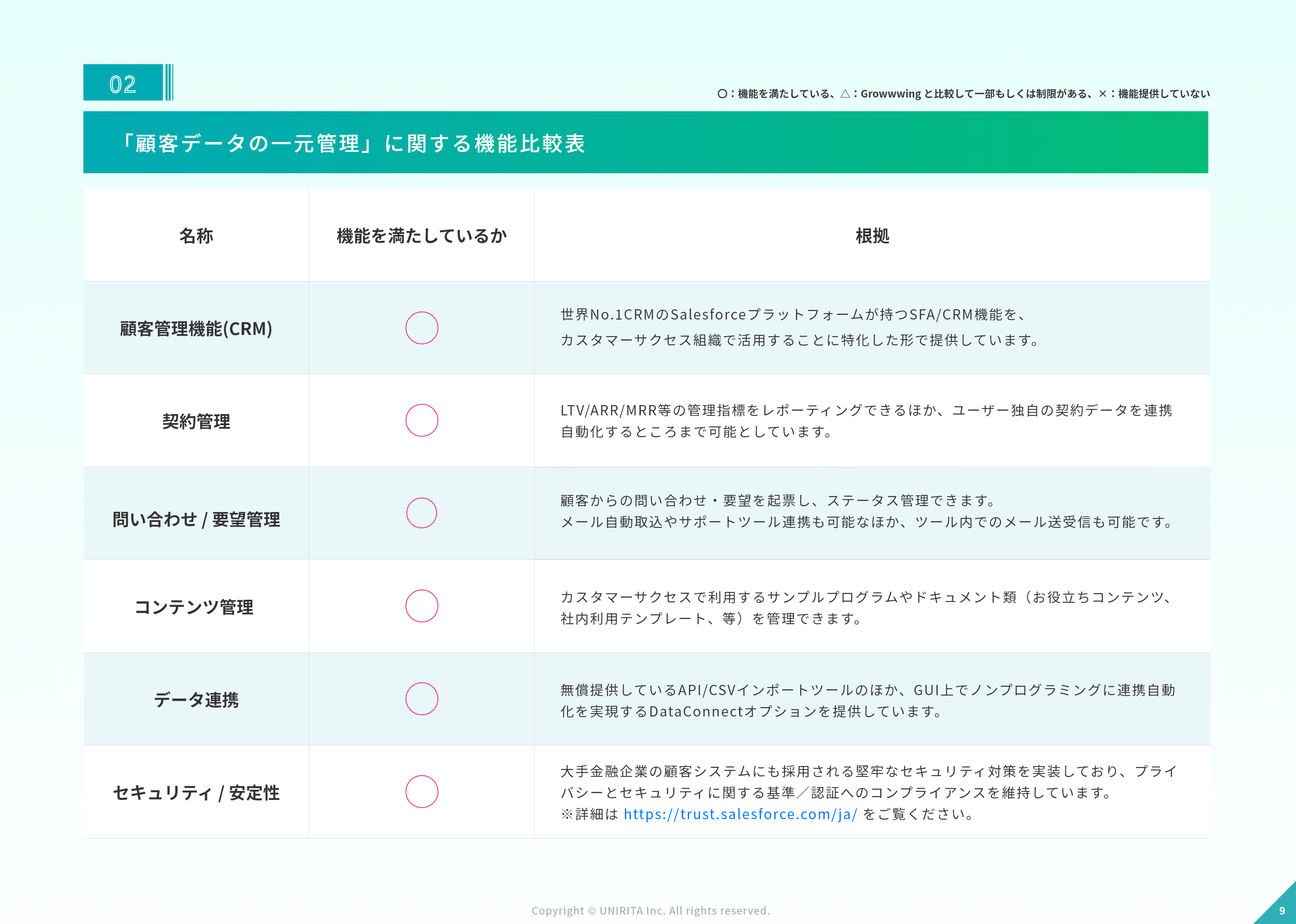Click the text mentioning DataConnectオプション
The width and height of the screenshot is (1296, 924).
(x=752, y=712)
